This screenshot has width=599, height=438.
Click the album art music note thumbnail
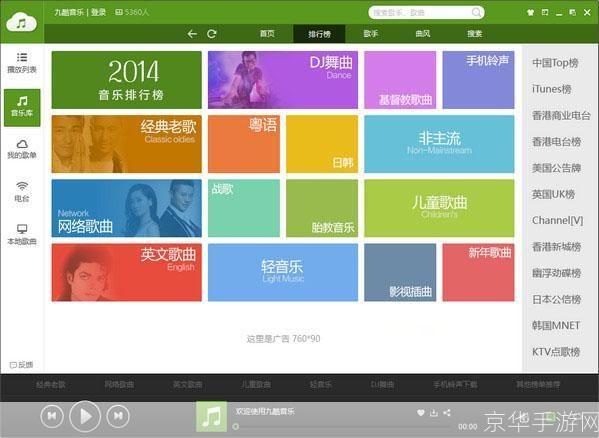coord(211,416)
